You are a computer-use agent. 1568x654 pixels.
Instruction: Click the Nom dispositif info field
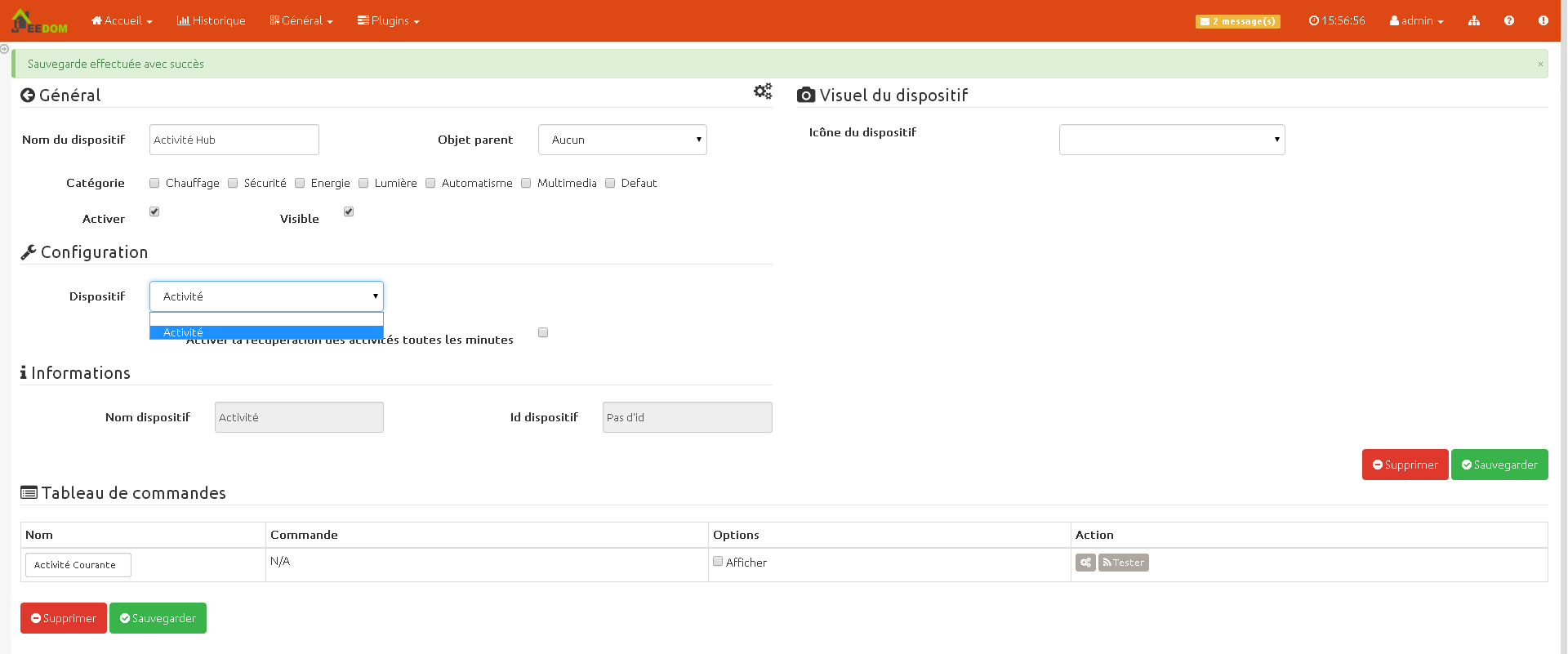299,417
